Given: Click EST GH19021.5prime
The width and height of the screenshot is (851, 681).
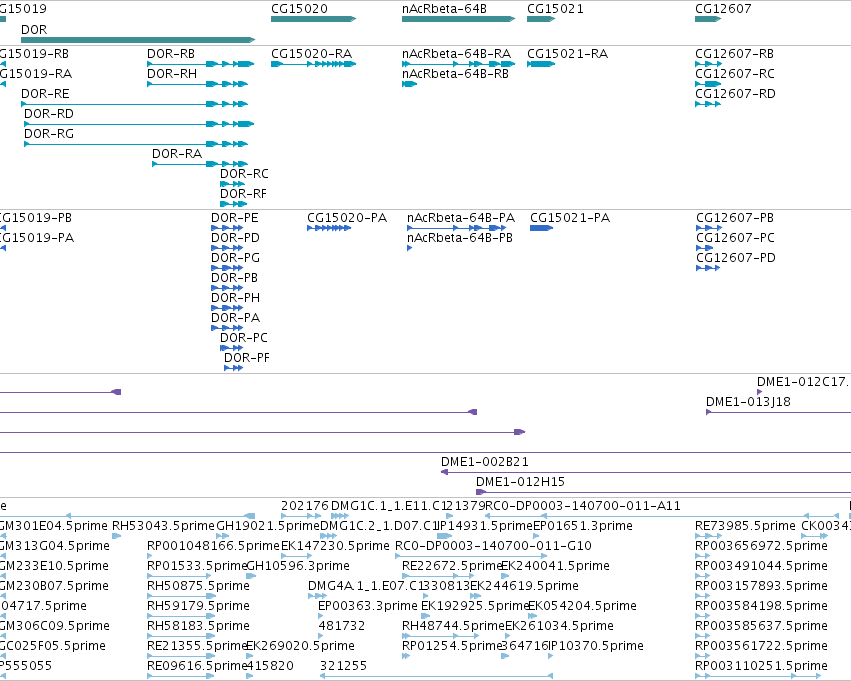Looking at the screenshot, I should click(268, 526).
